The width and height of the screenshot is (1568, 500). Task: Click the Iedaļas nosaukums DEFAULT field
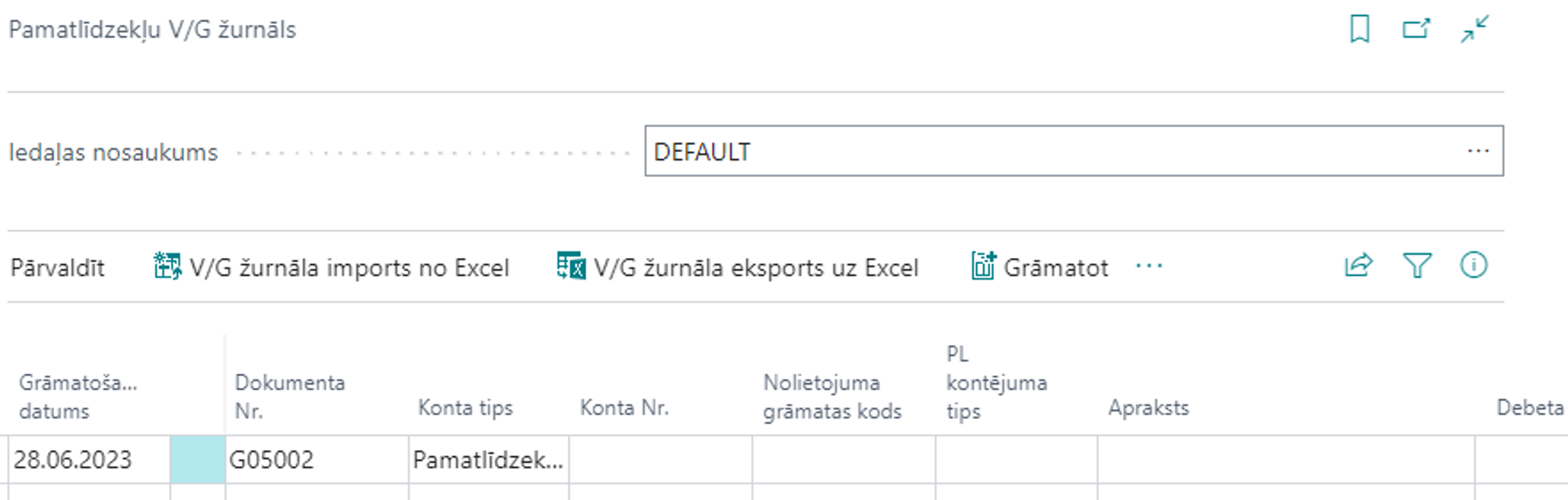1051,151
